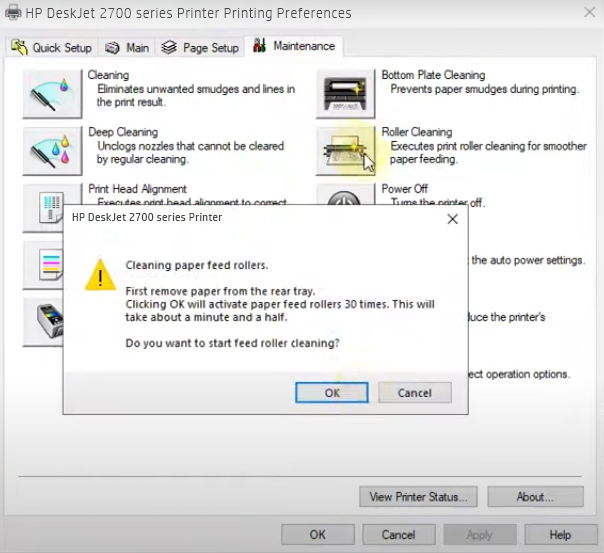Click Cancel at the bottom of Printing Preferences
This screenshot has height=553, width=604.
pos(399,535)
